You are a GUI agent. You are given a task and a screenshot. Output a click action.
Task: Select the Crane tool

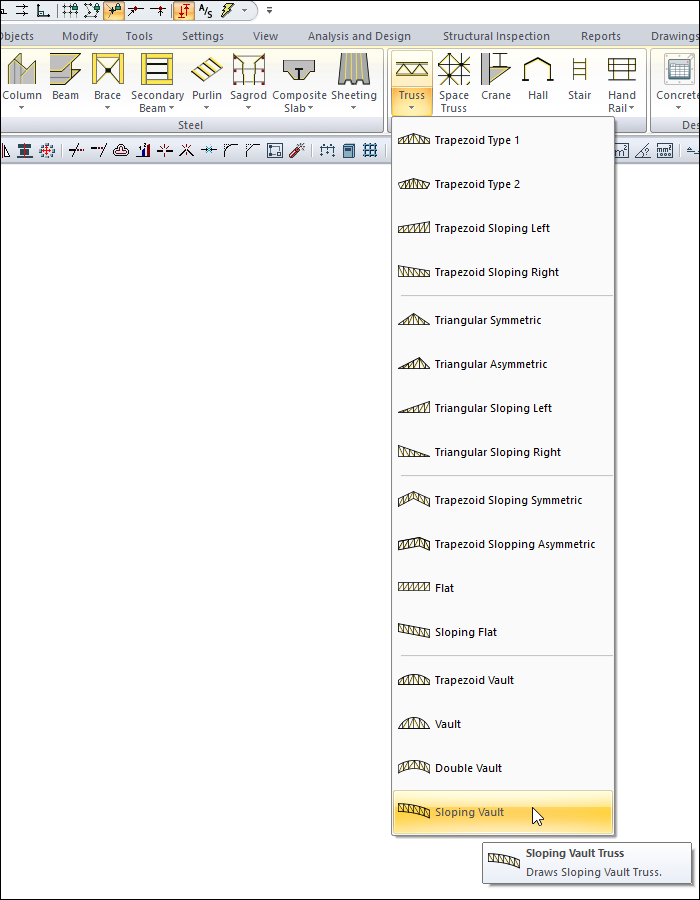pos(496,77)
